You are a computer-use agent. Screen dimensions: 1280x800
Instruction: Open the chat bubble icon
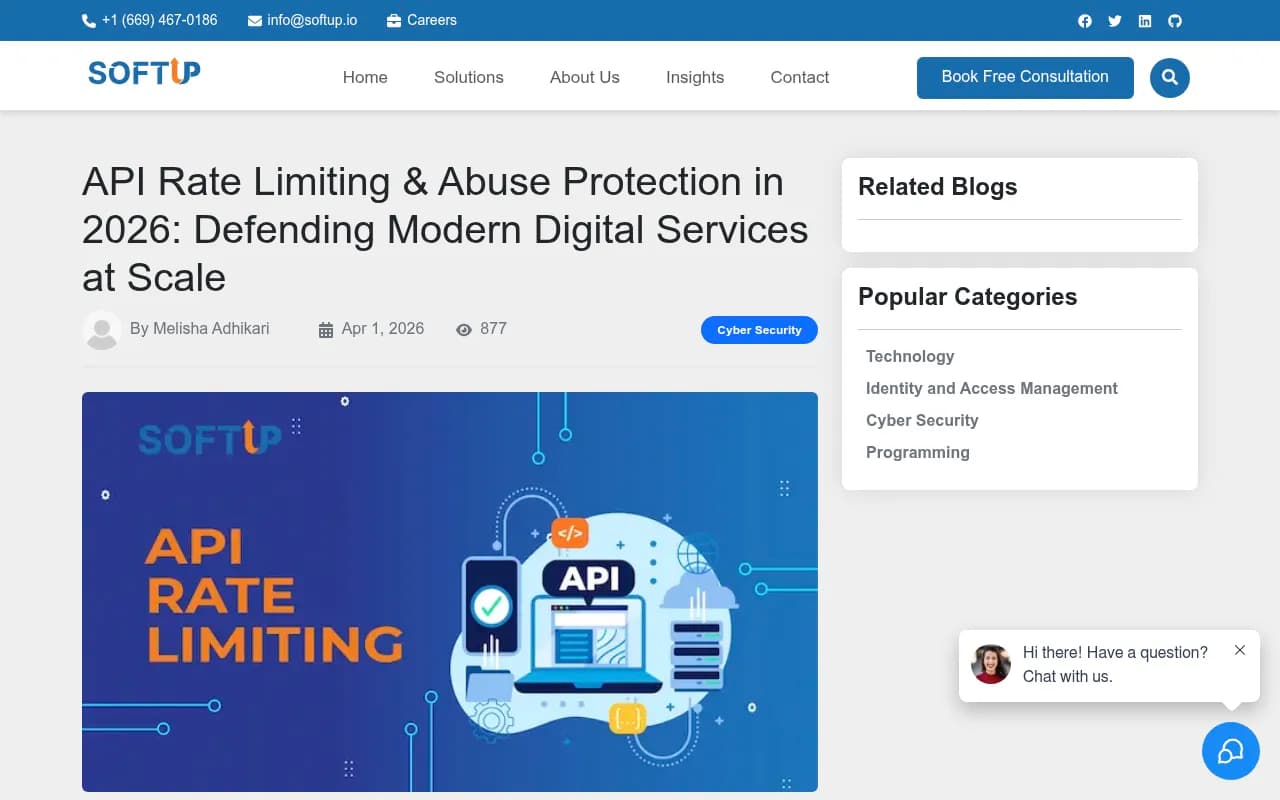pyautogui.click(x=1230, y=751)
